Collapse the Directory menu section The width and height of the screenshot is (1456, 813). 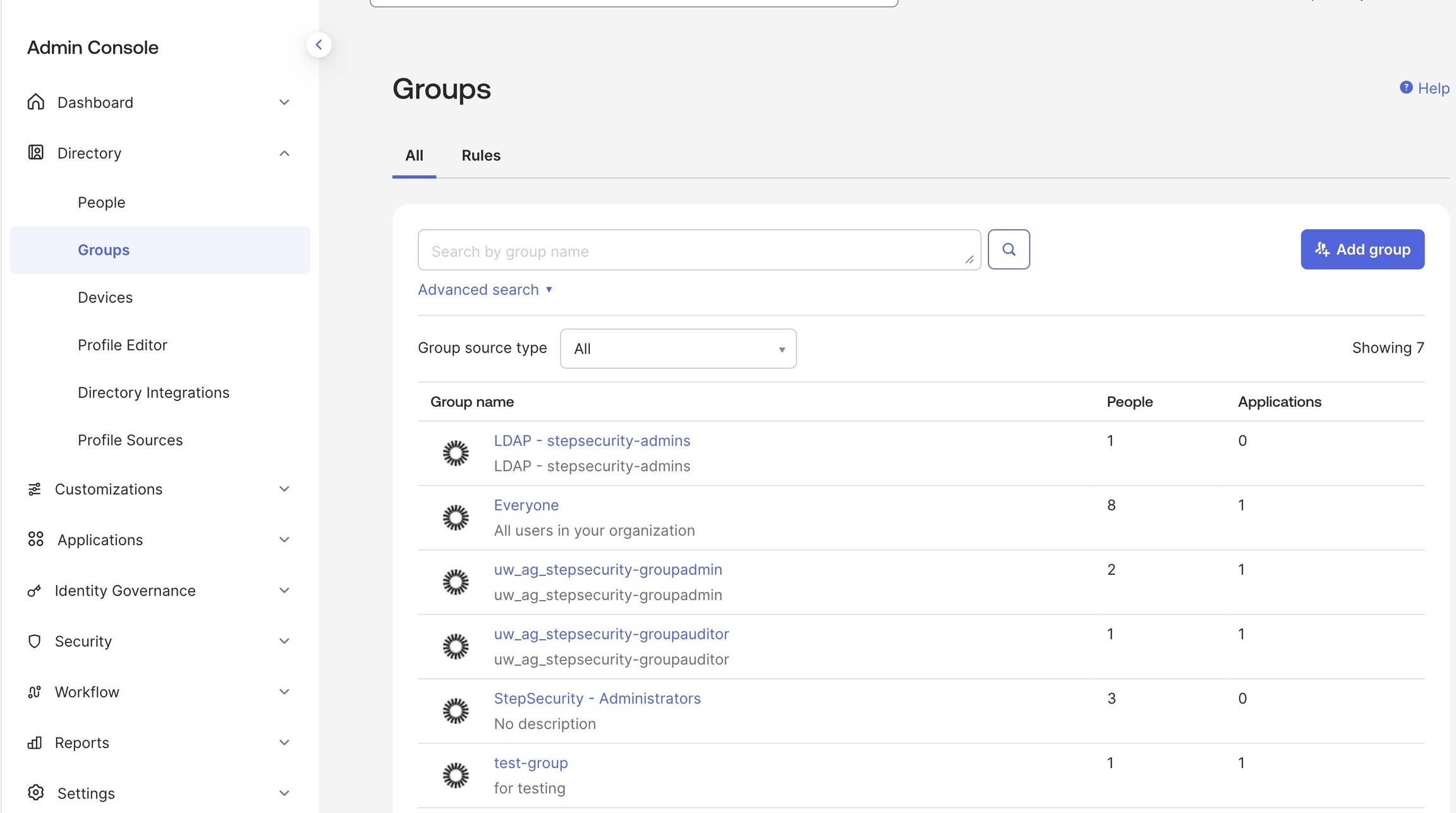(284, 154)
